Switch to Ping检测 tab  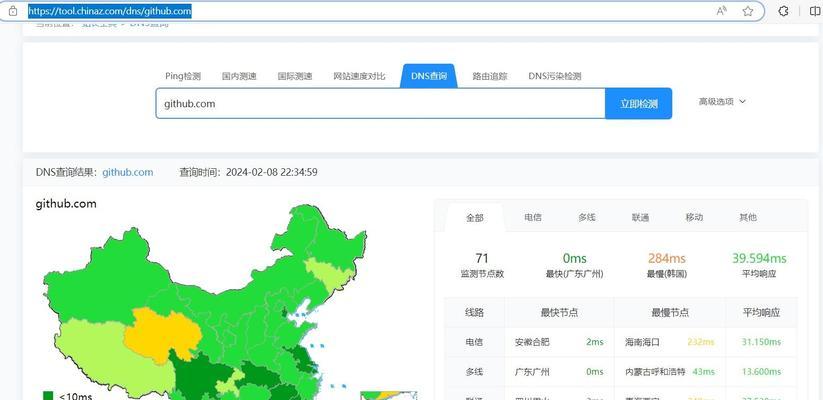pos(183,76)
